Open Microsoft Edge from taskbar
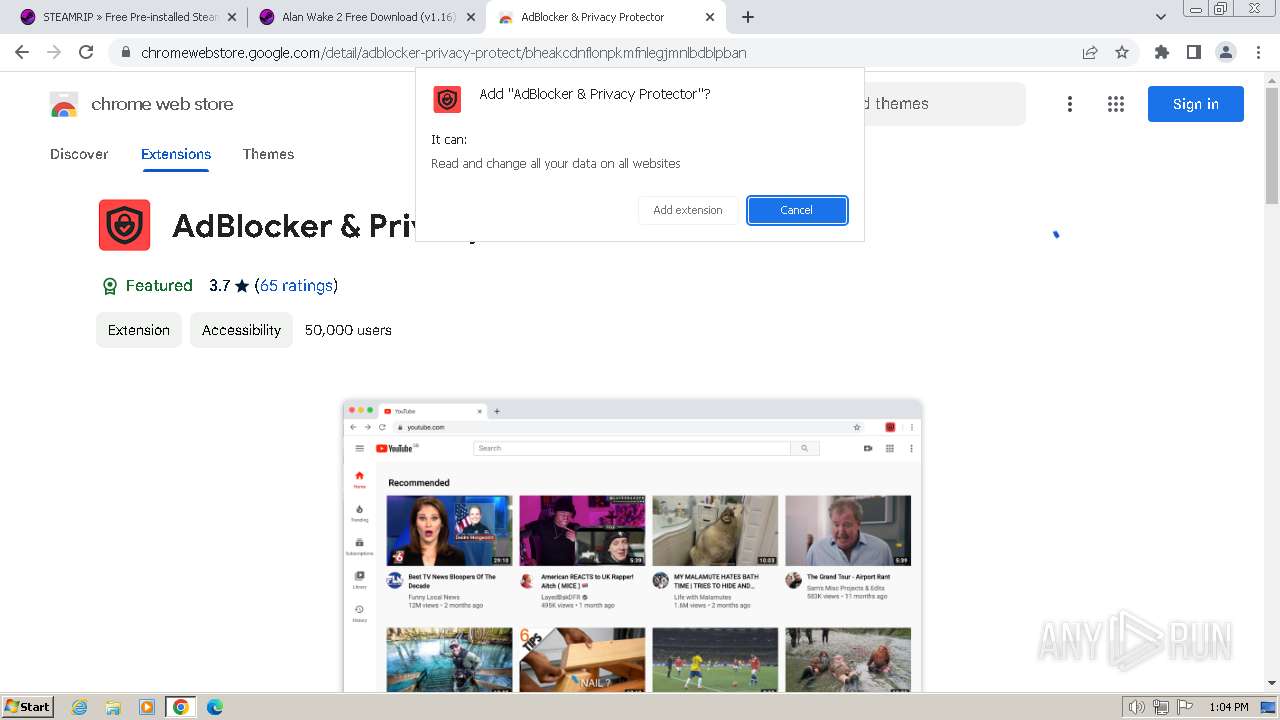Screen dimensions: 1280x720 click(215, 707)
